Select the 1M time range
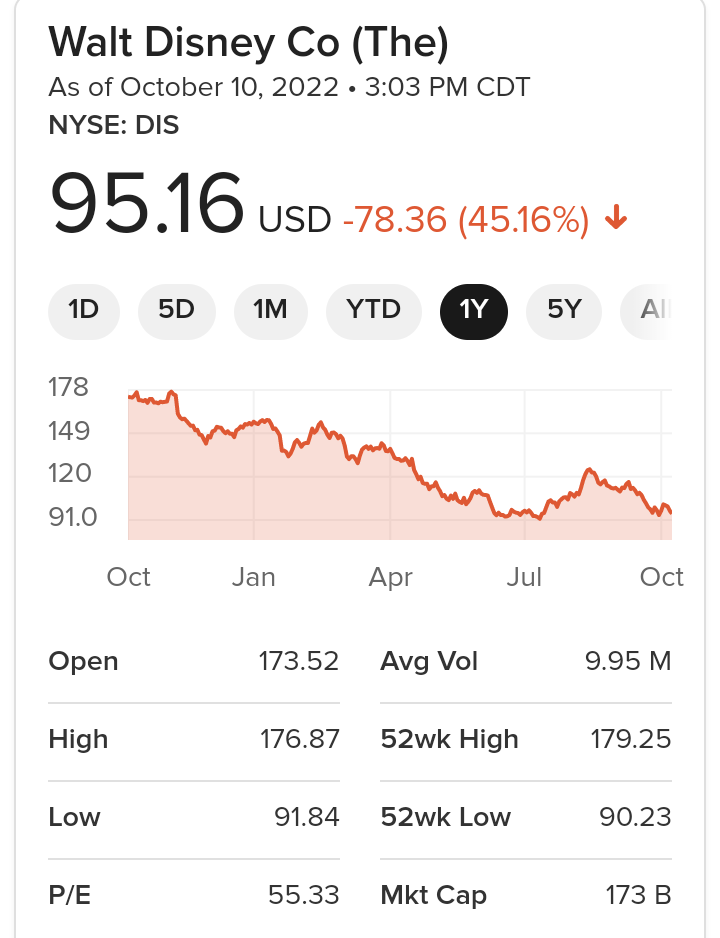Screen dimensions: 720x938 point(270,310)
